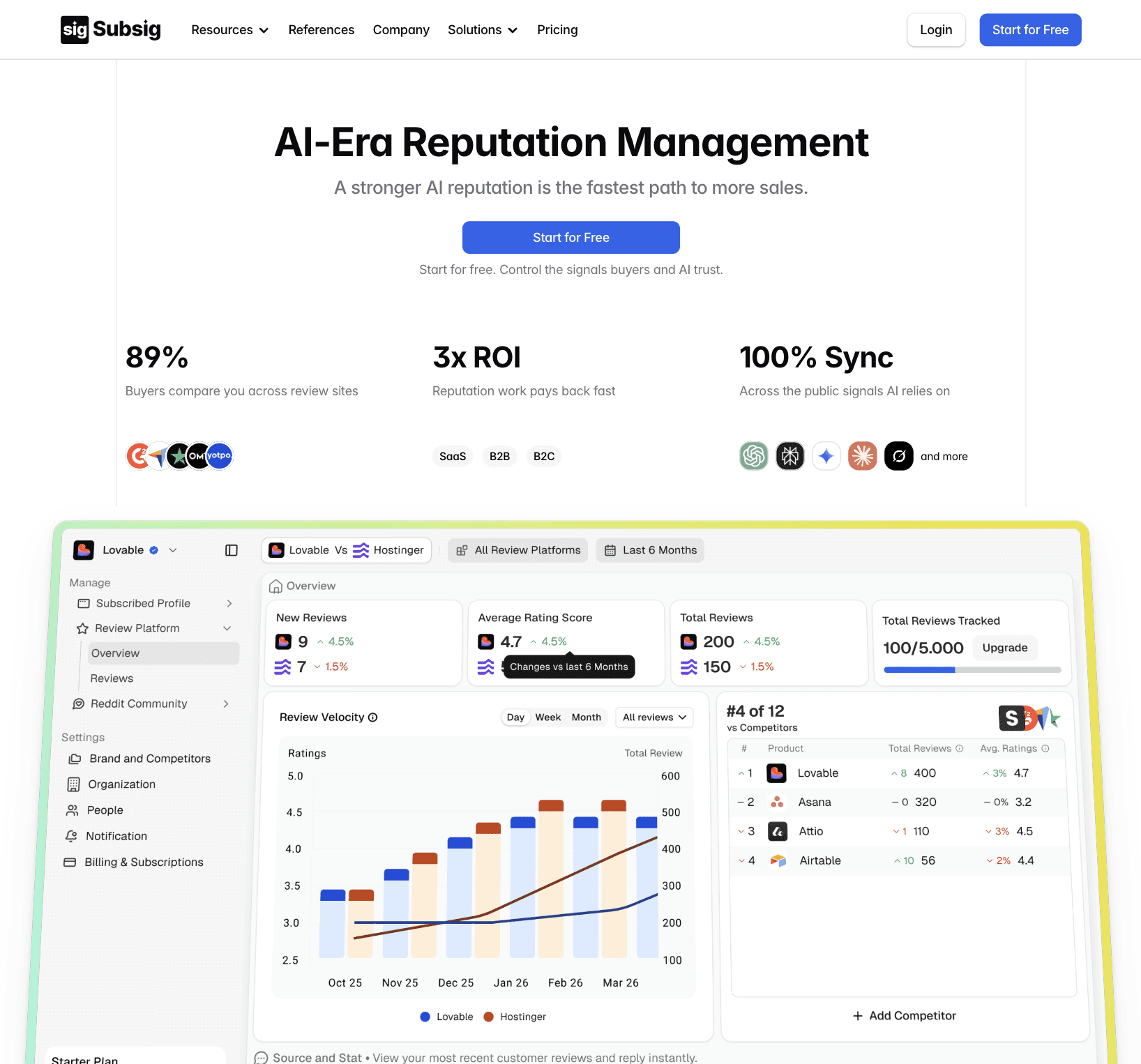The image size is (1141, 1064).
Task: Click Start for Free in the header
Action: (x=1030, y=30)
